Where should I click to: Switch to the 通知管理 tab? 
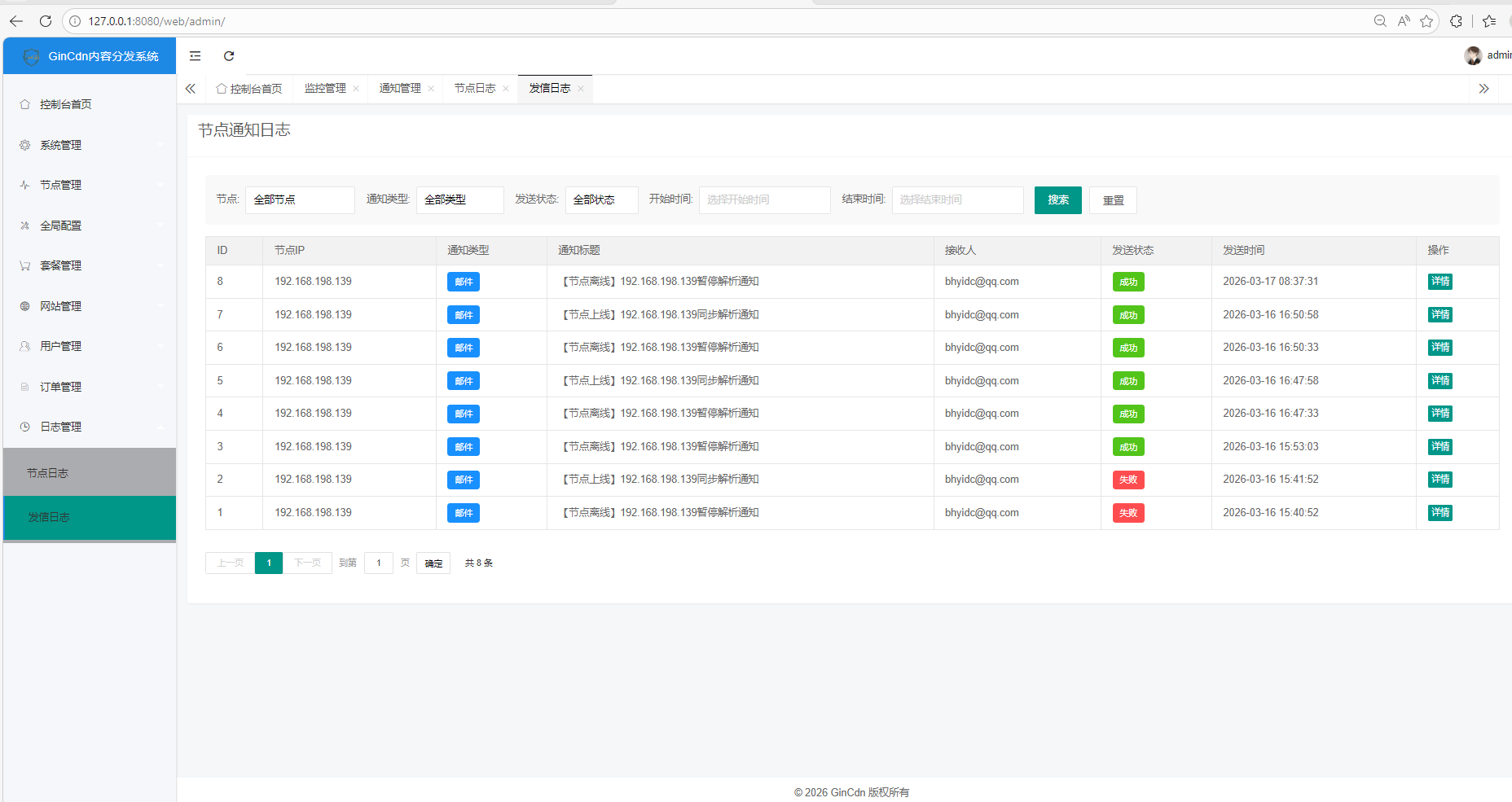click(x=400, y=89)
